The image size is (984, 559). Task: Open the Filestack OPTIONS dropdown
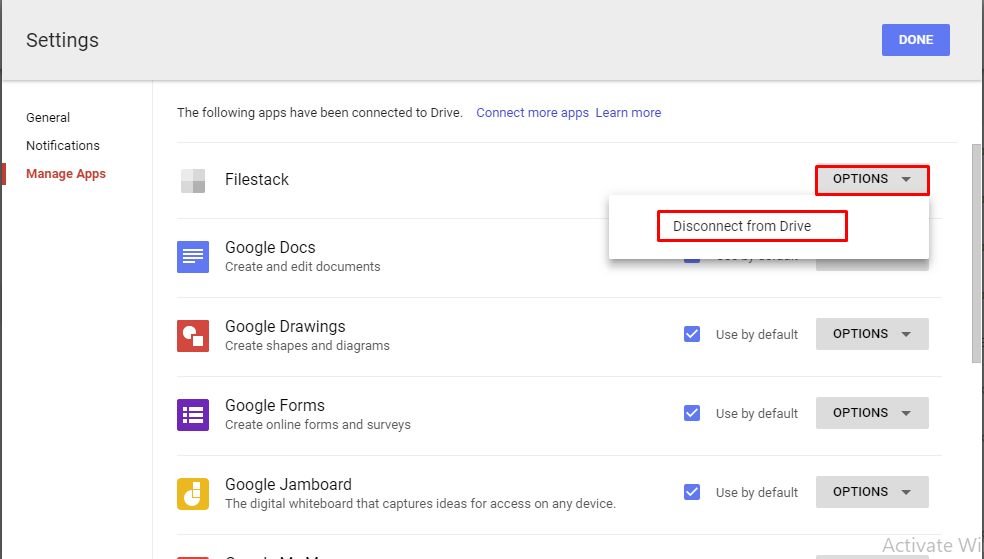[x=872, y=179]
